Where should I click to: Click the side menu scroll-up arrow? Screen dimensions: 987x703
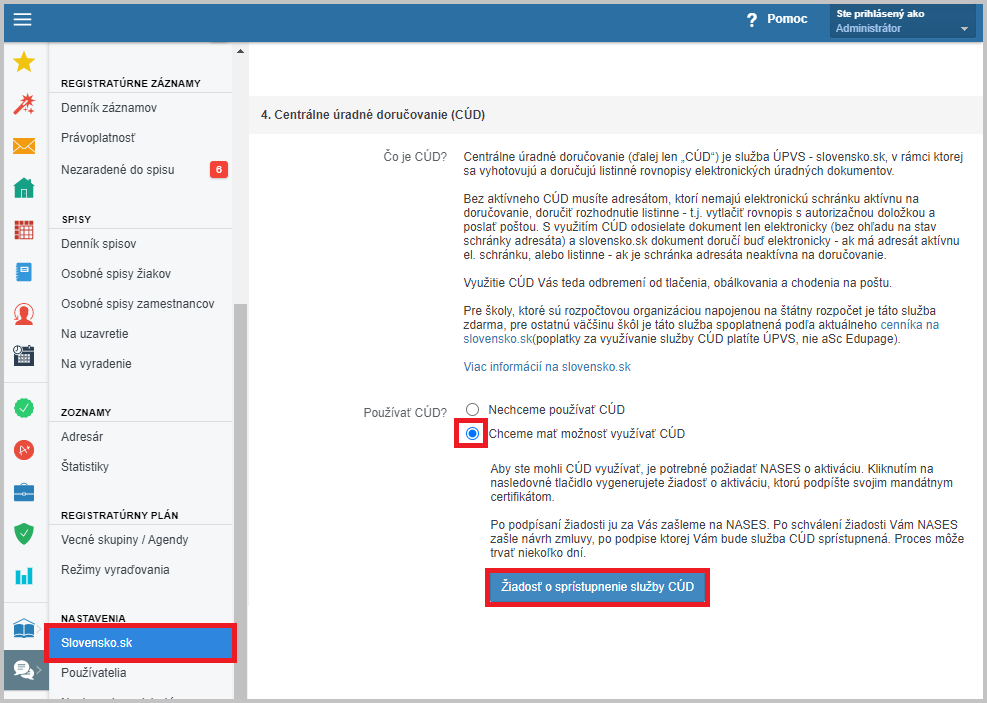pos(240,51)
